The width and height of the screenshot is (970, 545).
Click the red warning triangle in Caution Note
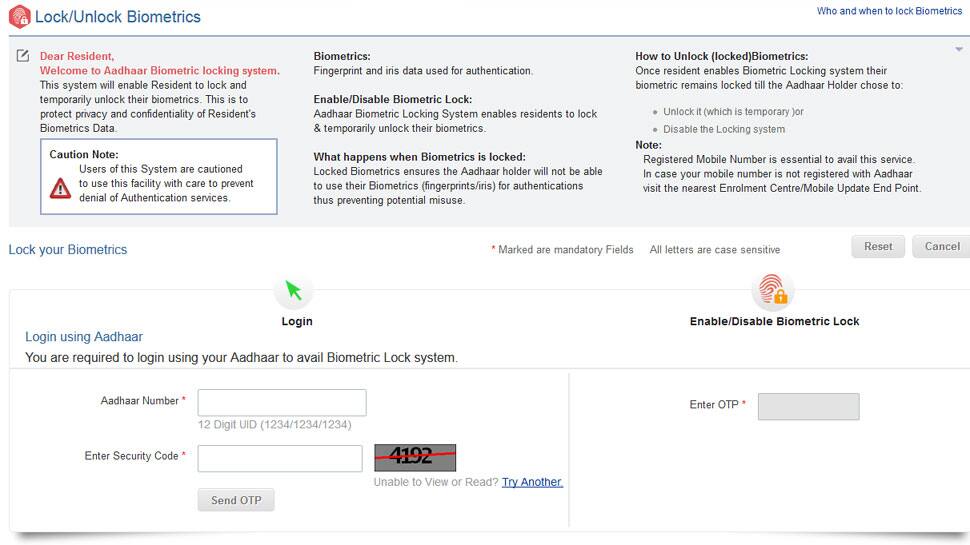pyautogui.click(x=60, y=188)
